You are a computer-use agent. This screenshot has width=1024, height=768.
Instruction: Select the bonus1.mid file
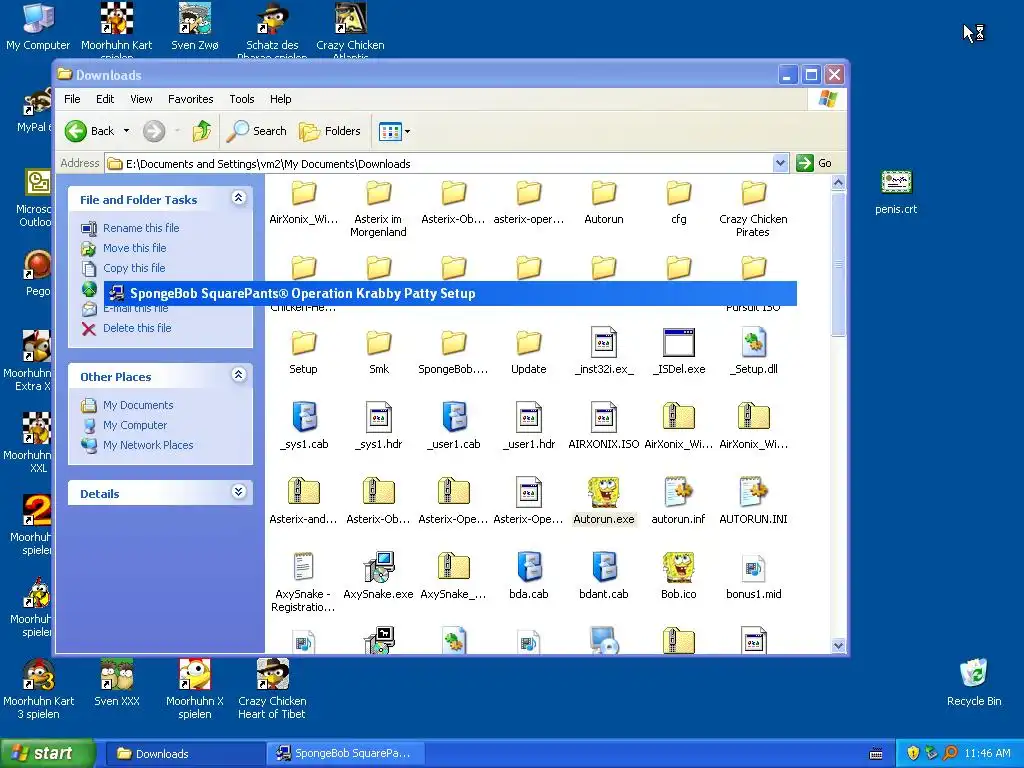[754, 577]
